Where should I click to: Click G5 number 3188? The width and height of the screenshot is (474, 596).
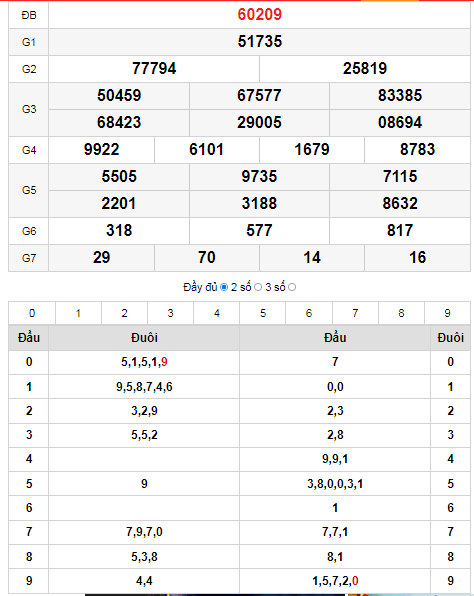point(259,203)
